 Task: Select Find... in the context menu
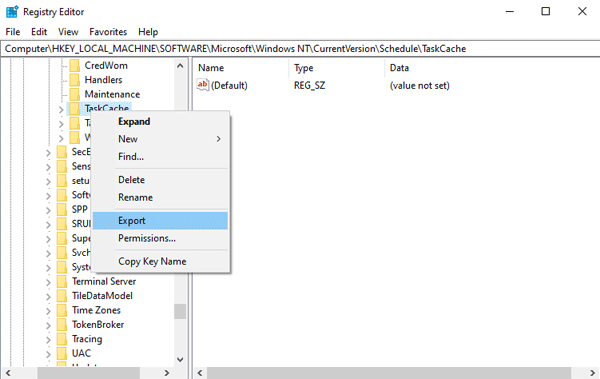[160, 157]
